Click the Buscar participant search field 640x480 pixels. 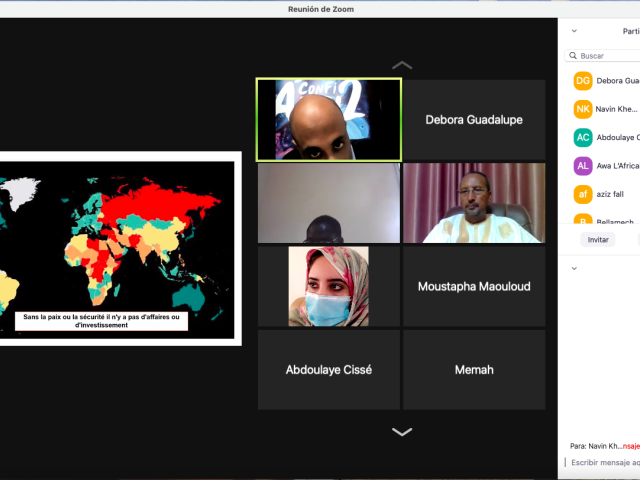(x=602, y=56)
